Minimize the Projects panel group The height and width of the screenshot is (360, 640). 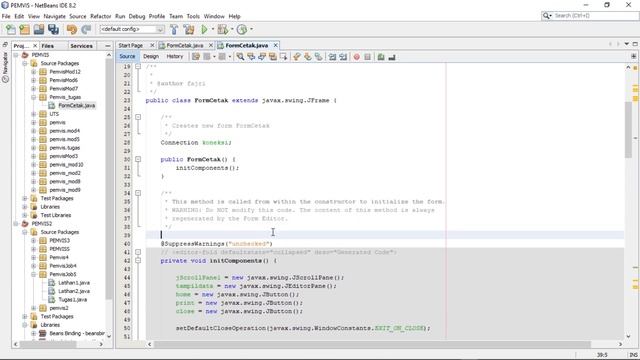[x=107, y=46]
